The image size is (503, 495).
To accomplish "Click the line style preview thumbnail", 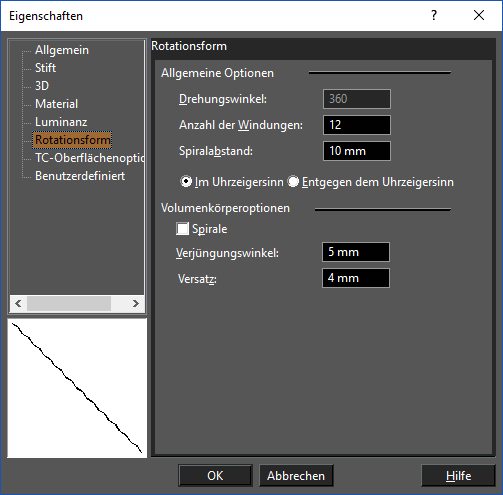I will [x=77, y=388].
